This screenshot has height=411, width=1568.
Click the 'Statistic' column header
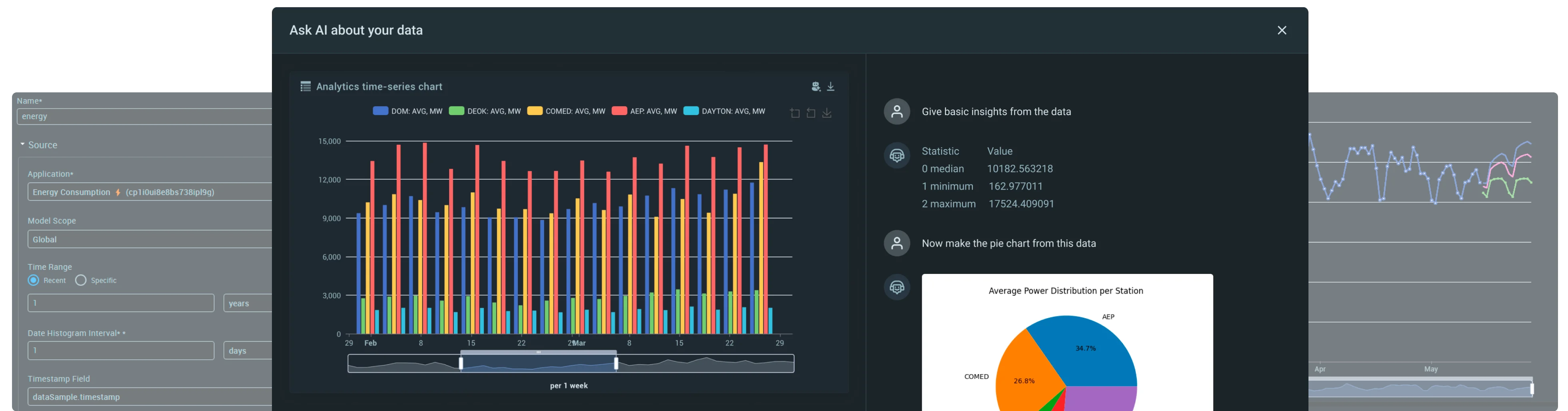coord(940,151)
